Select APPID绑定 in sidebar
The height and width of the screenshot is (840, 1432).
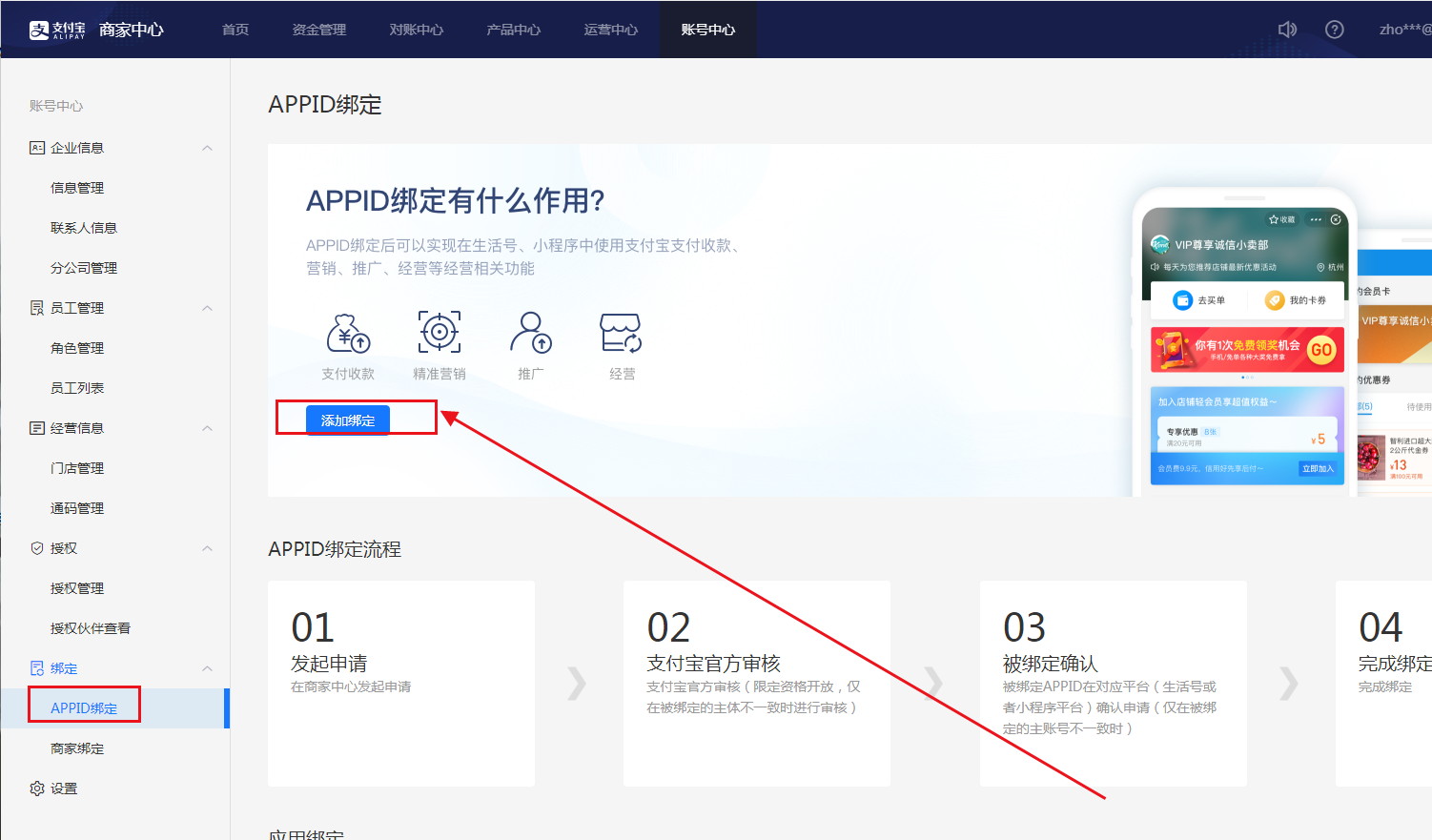[115, 708]
